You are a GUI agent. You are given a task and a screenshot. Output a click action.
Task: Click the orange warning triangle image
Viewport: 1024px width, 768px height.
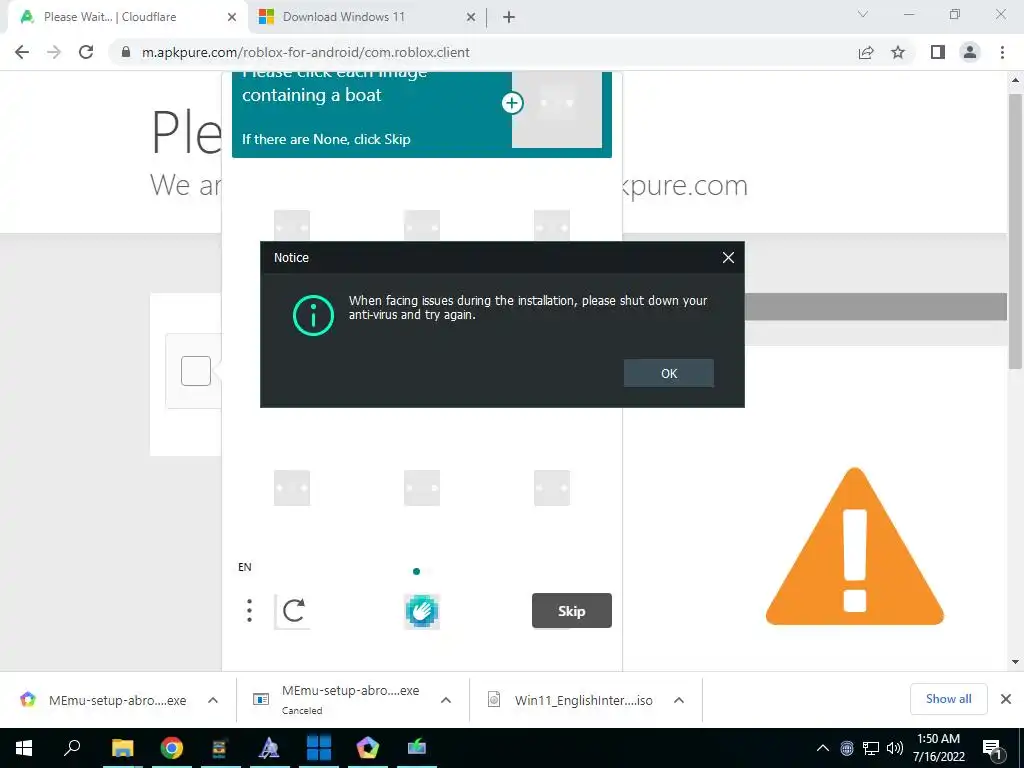tap(854, 546)
